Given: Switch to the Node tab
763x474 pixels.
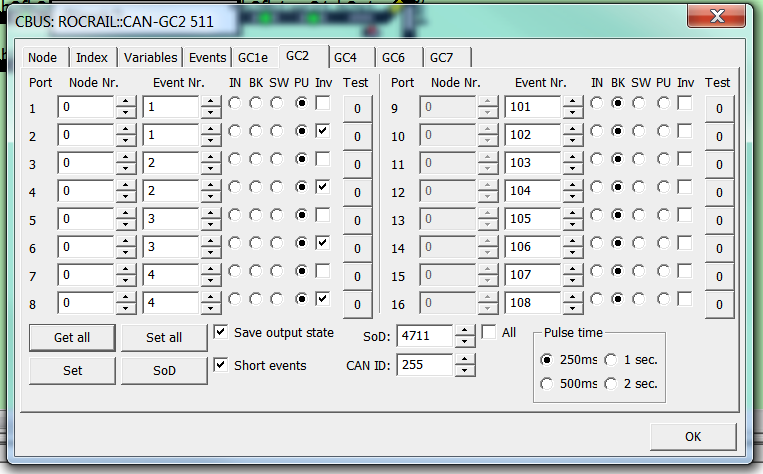Looking at the screenshot, I should point(42,58).
